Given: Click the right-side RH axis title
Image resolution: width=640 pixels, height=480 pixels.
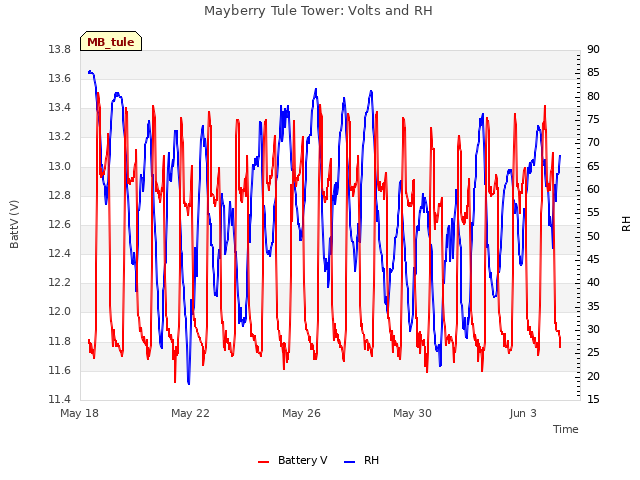Looking at the screenshot, I should coord(626,224).
